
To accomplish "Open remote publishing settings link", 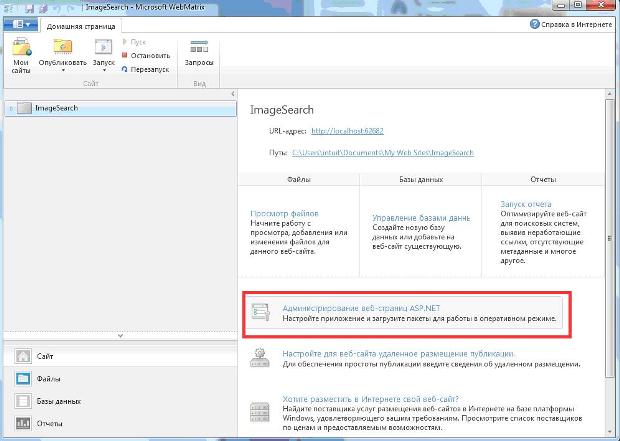I will [x=398, y=354].
